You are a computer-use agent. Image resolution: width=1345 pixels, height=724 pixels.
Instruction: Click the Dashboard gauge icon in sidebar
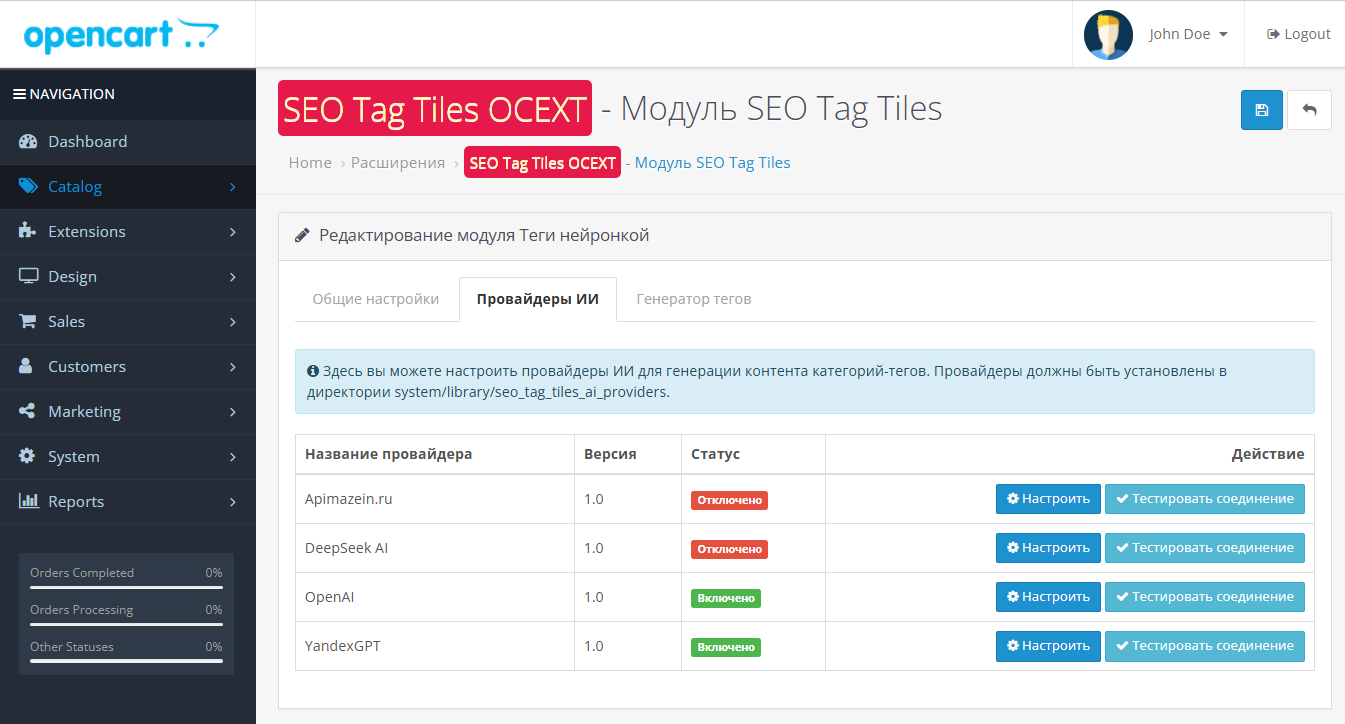pos(28,142)
